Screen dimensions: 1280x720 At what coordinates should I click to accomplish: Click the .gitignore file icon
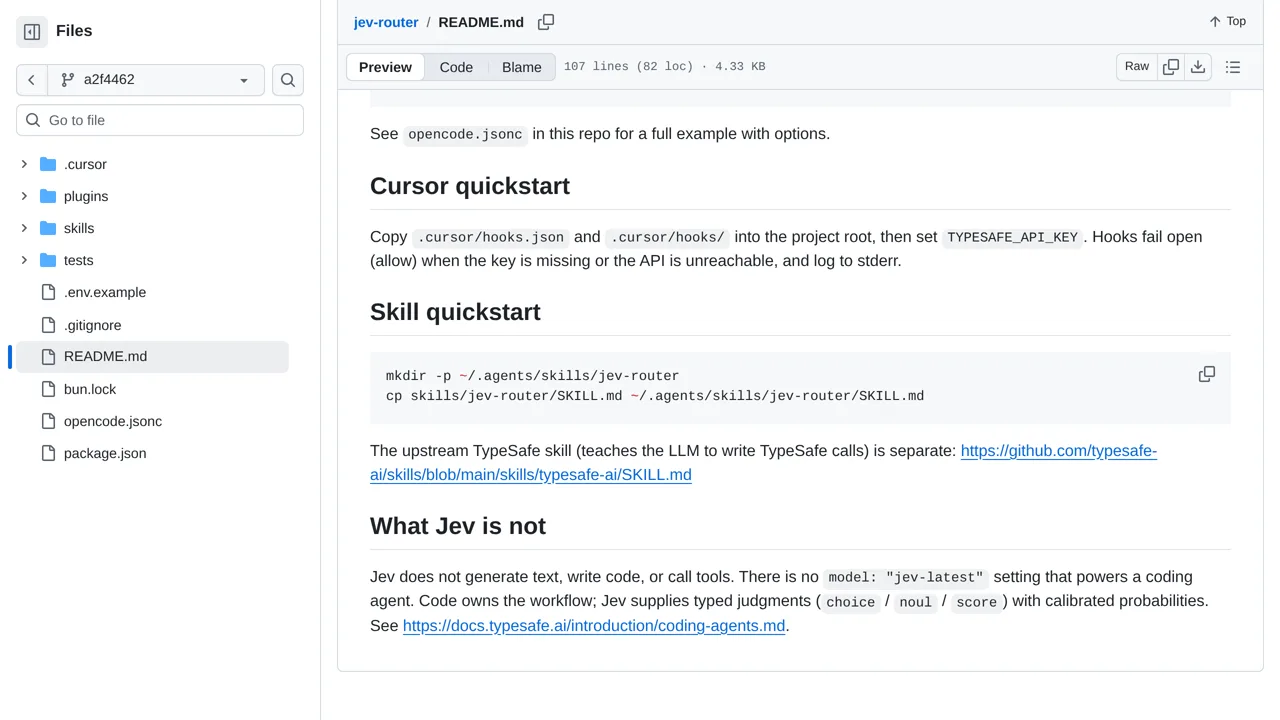point(48,325)
